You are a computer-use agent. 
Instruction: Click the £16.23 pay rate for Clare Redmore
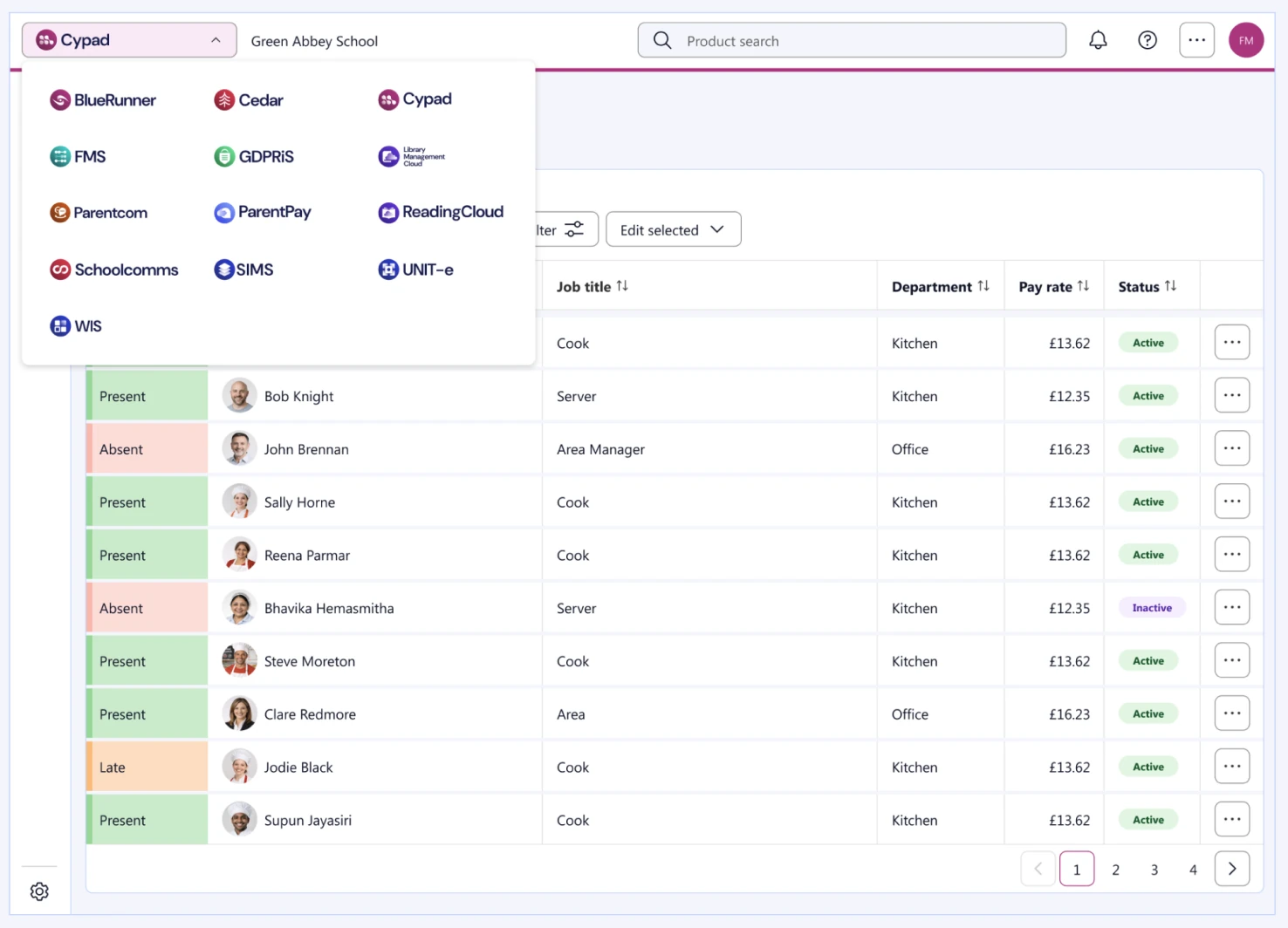pos(1069,714)
